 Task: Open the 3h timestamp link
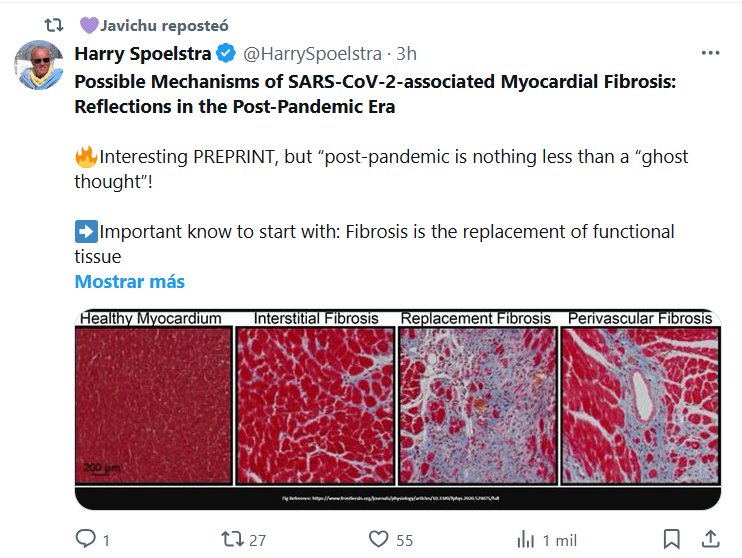point(407,53)
